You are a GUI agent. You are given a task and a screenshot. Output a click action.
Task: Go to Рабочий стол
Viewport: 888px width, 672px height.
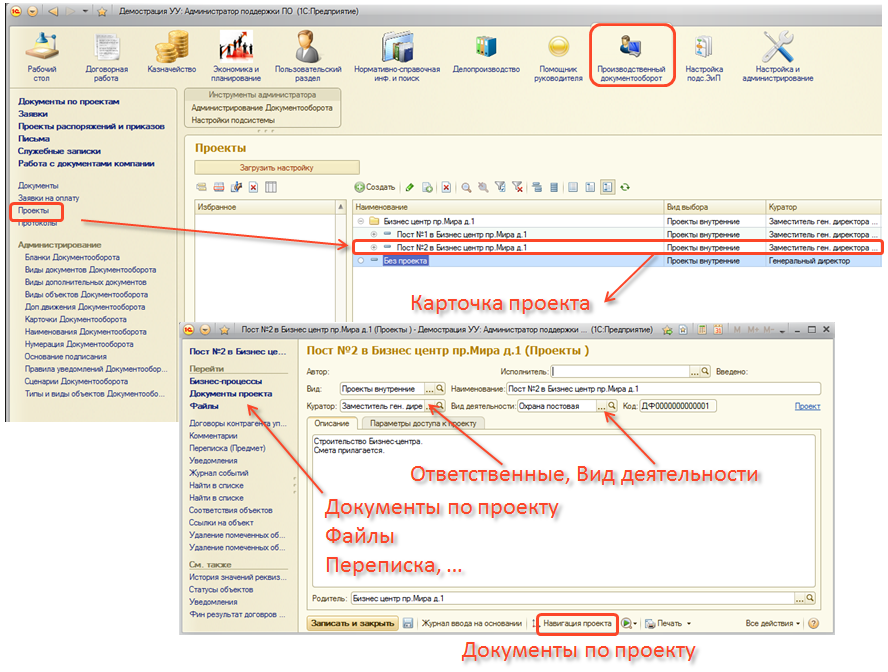tap(41, 56)
